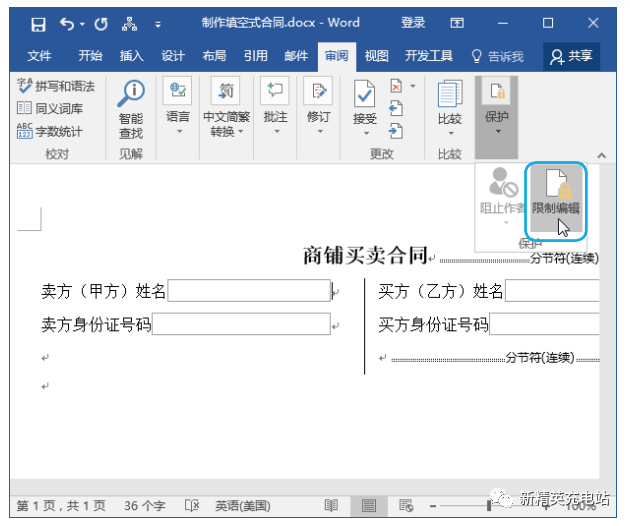Screen dimensions: 630x526
Task: Open the Developer (开发工具) ribbon tab
Action: click(x=429, y=56)
